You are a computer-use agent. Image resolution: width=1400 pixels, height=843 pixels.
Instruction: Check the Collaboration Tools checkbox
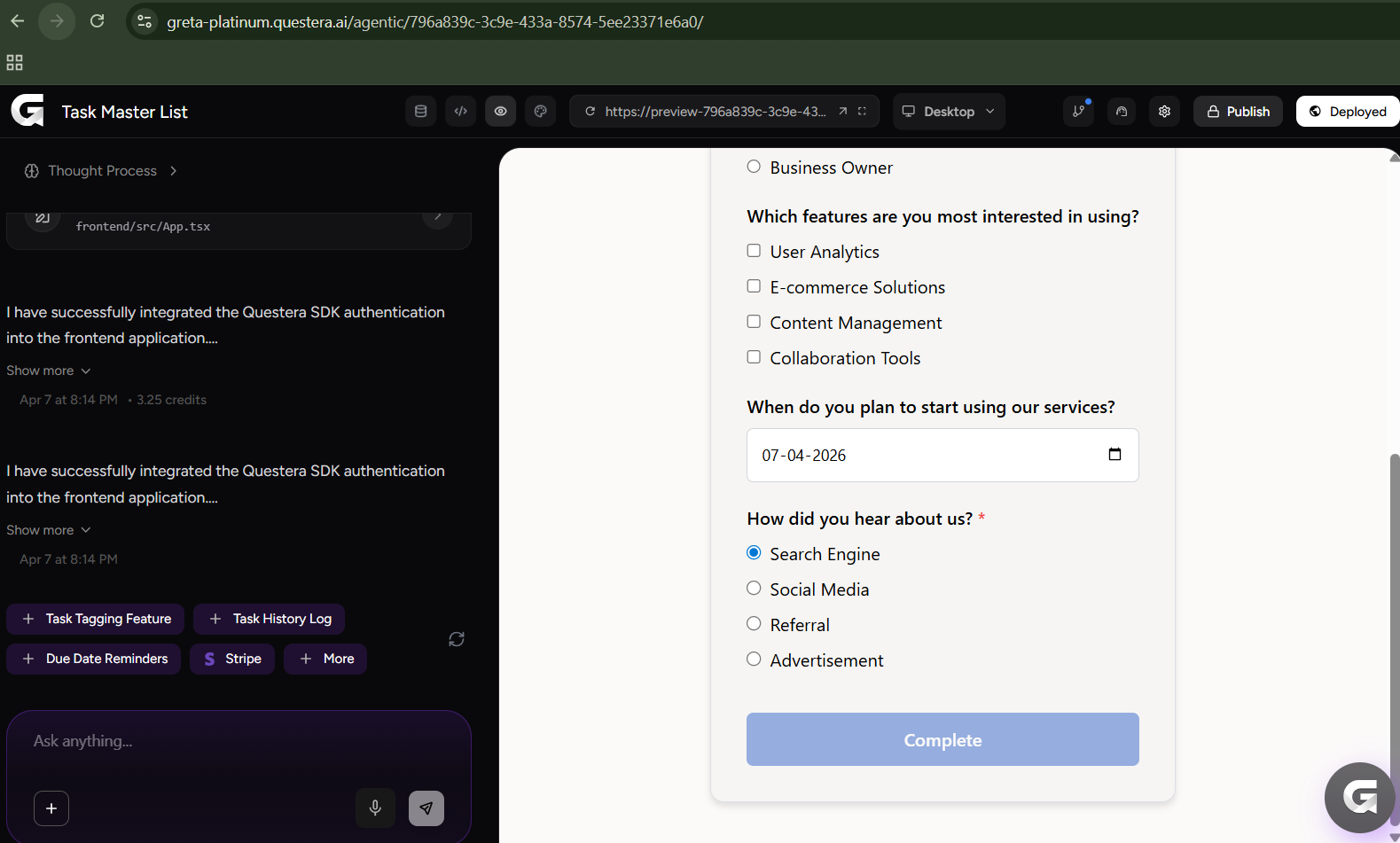pos(754,357)
